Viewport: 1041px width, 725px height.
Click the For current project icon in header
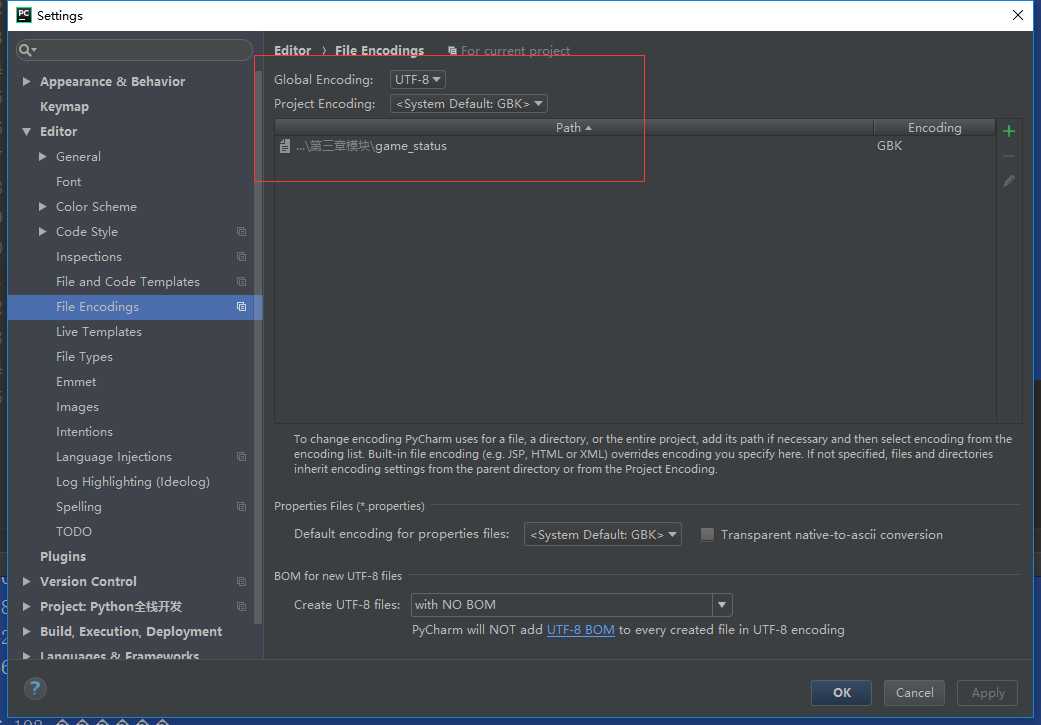point(452,51)
